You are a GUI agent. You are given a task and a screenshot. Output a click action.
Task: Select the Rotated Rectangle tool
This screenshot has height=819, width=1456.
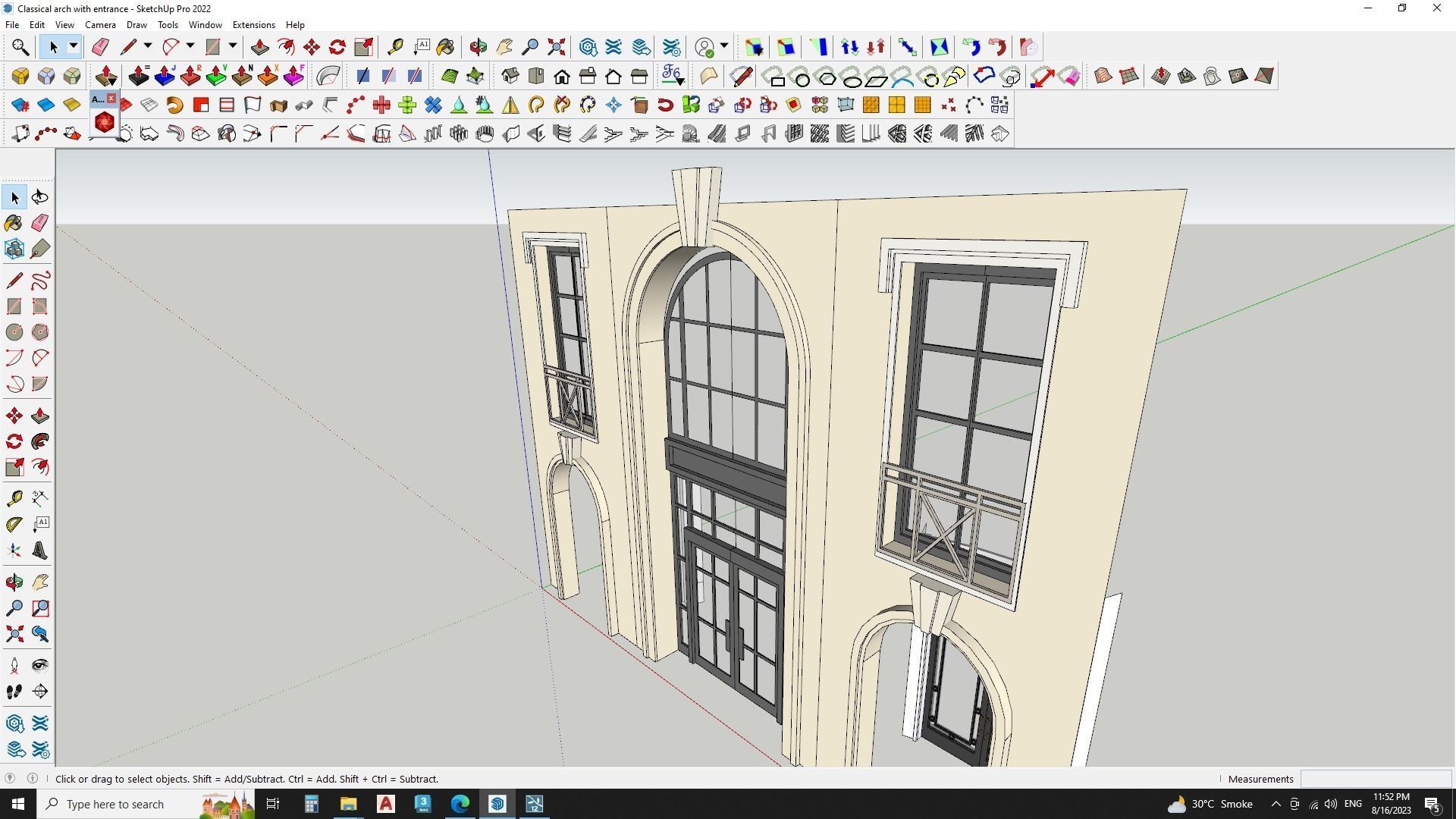point(39,306)
